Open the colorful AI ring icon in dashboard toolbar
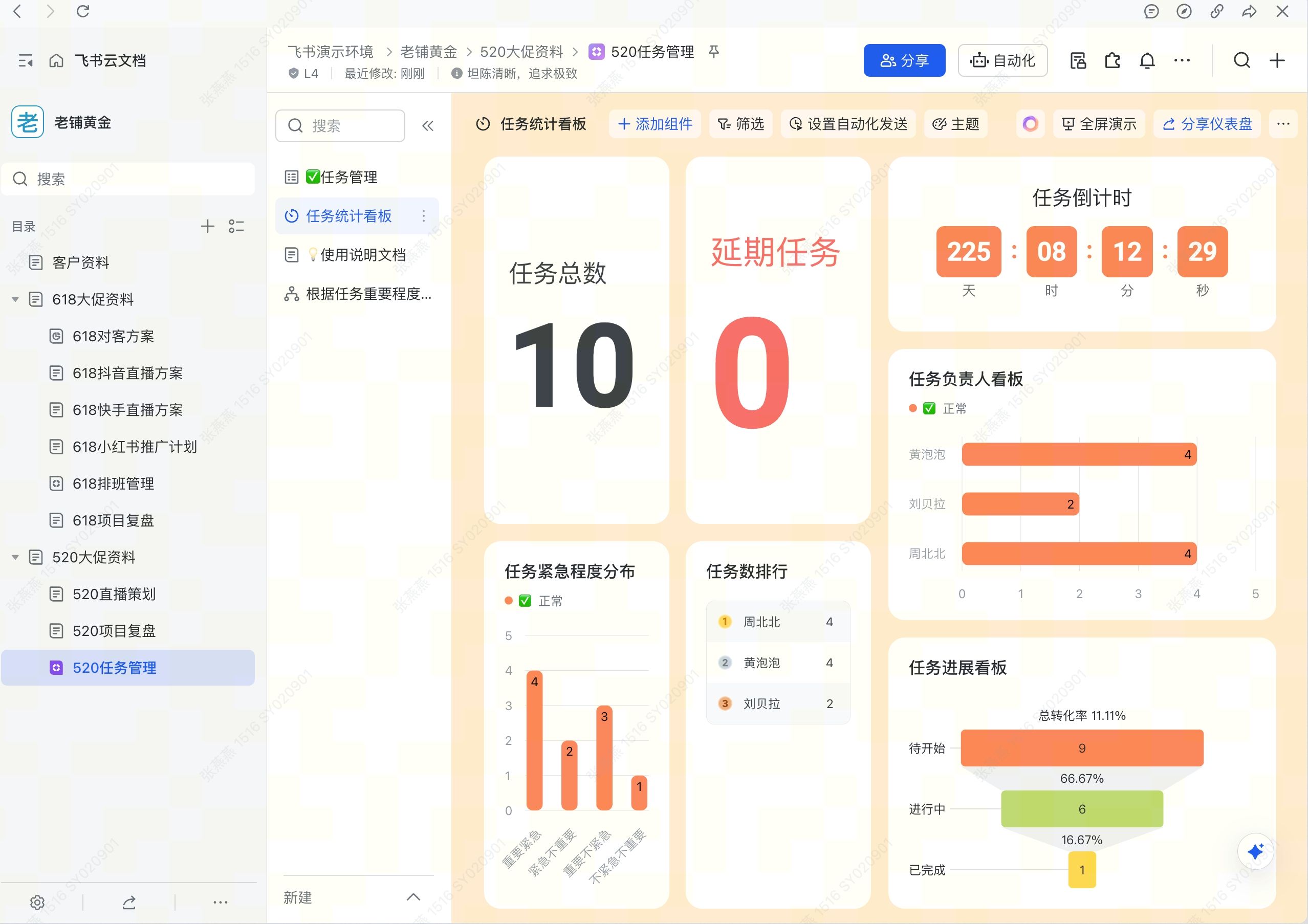Screen dimensions: 1308x924 (1030, 124)
